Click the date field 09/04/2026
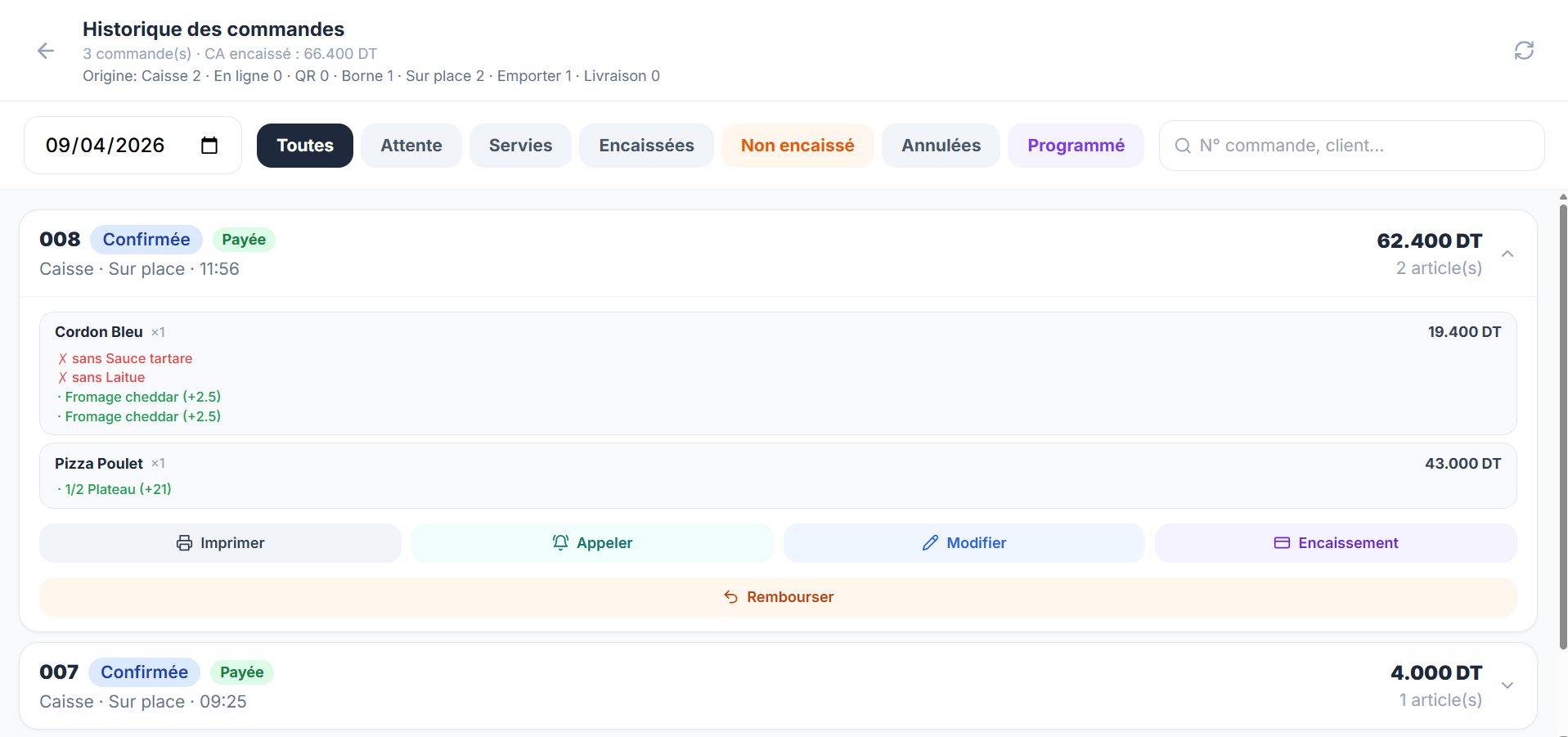Image resolution: width=1568 pixels, height=737 pixels. click(x=133, y=146)
